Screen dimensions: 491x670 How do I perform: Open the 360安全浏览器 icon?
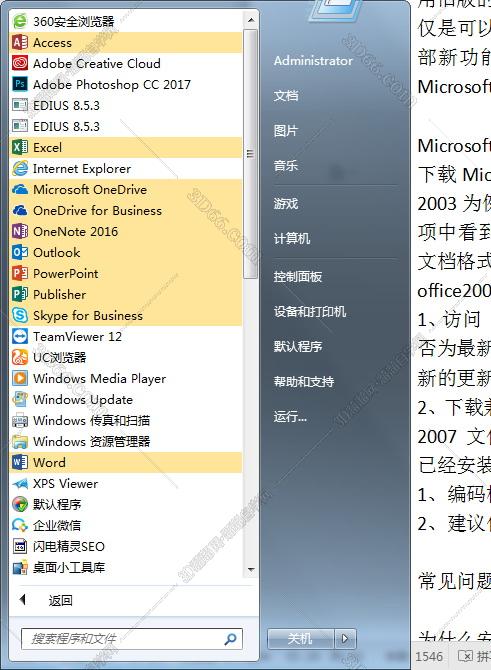coord(20,21)
